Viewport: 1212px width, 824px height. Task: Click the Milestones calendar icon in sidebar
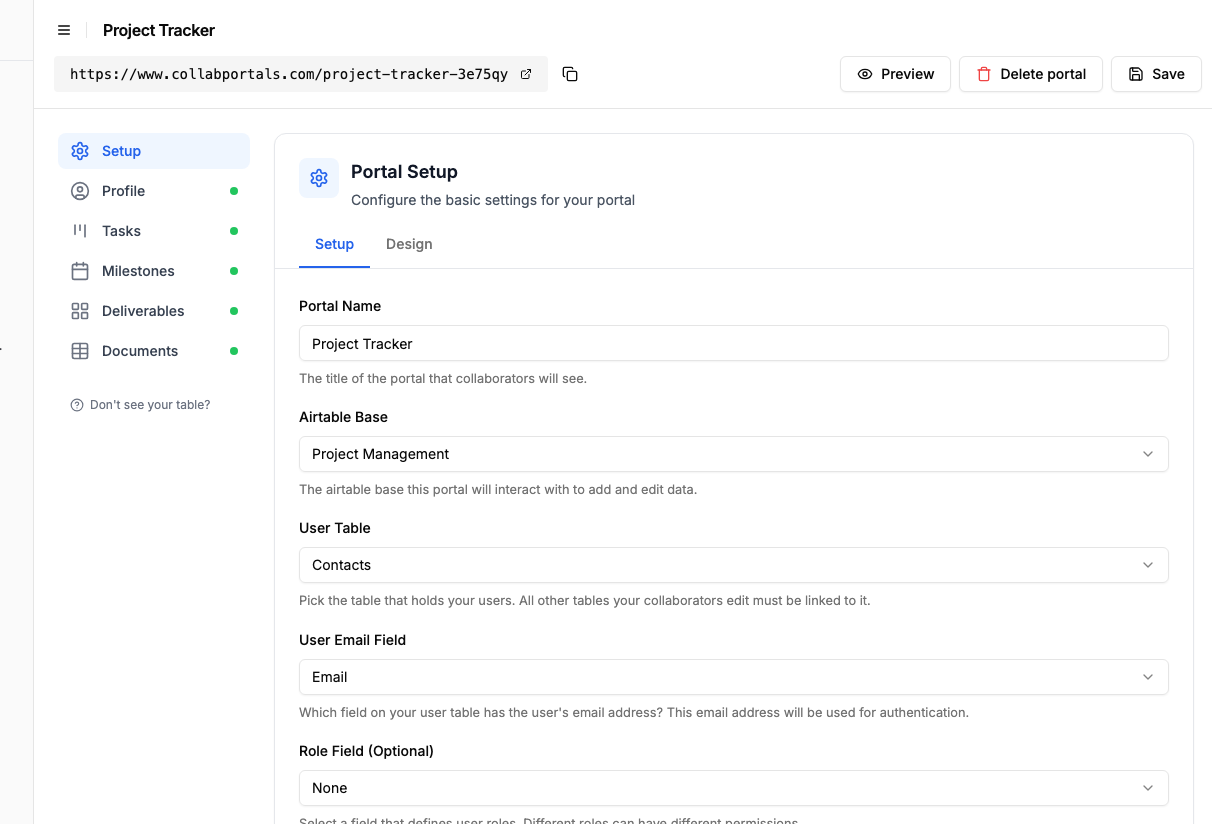click(x=80, y=271)
